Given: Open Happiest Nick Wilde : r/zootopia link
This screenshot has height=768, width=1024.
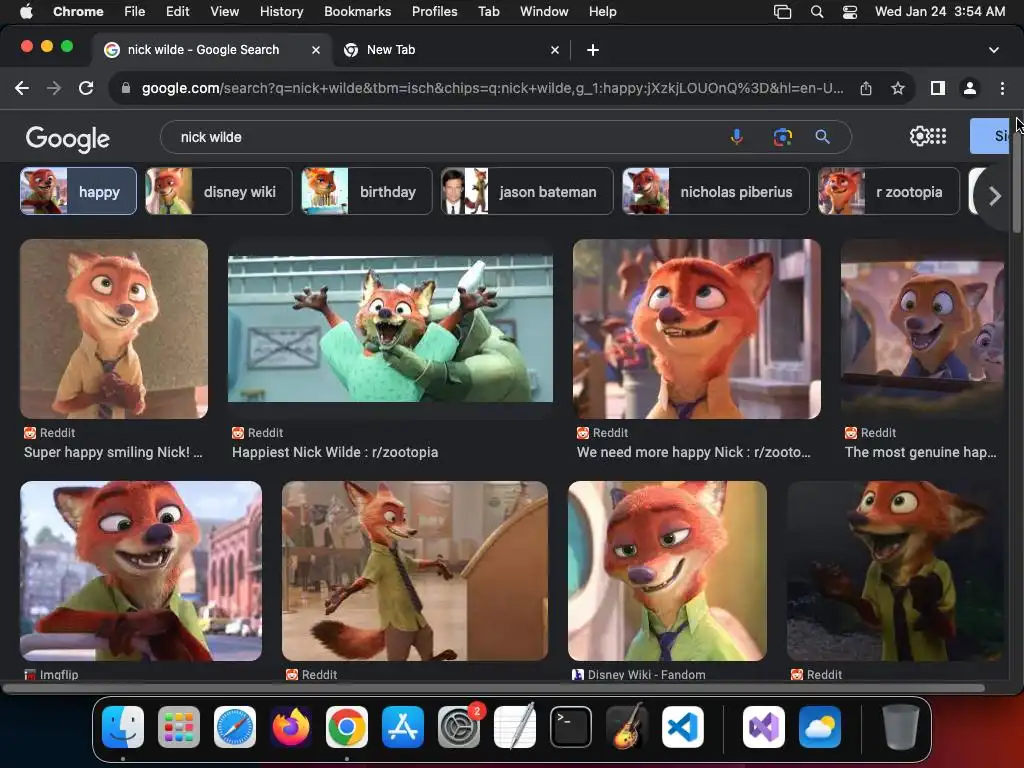Looking at the screenshot, I should tap(335, 452).
